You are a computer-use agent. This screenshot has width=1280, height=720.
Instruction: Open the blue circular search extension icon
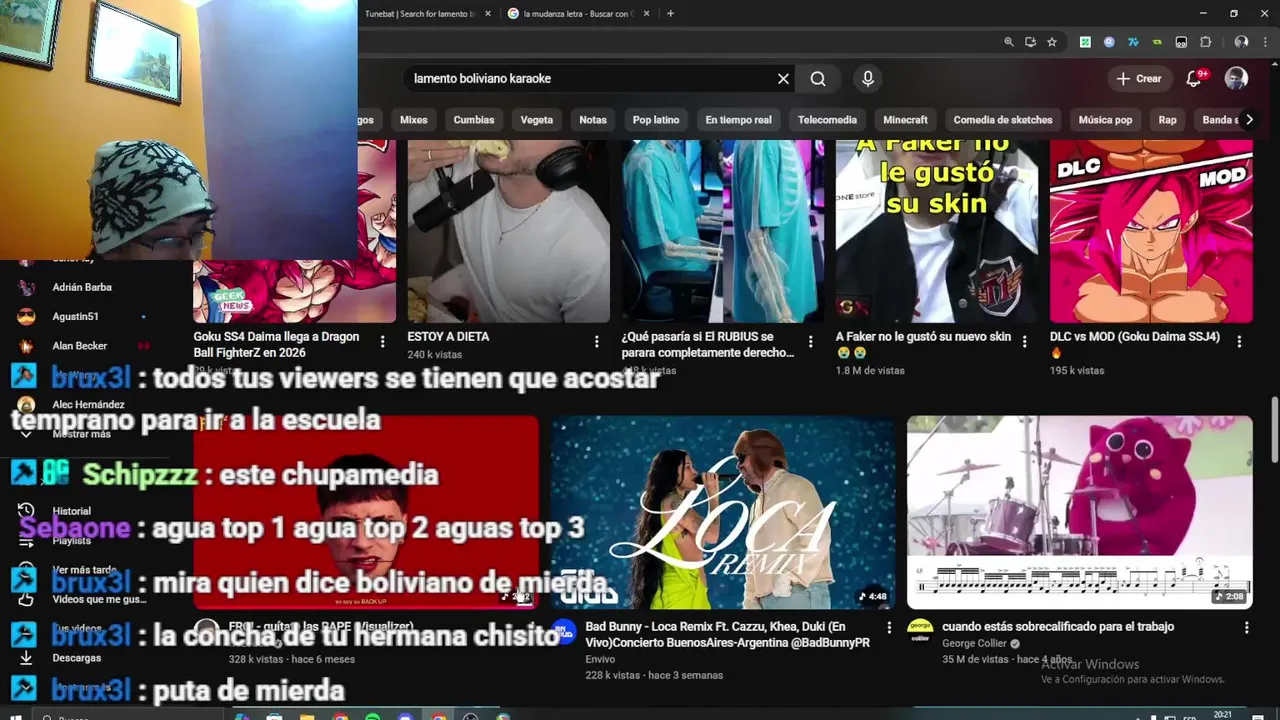tap(1109, 42)
